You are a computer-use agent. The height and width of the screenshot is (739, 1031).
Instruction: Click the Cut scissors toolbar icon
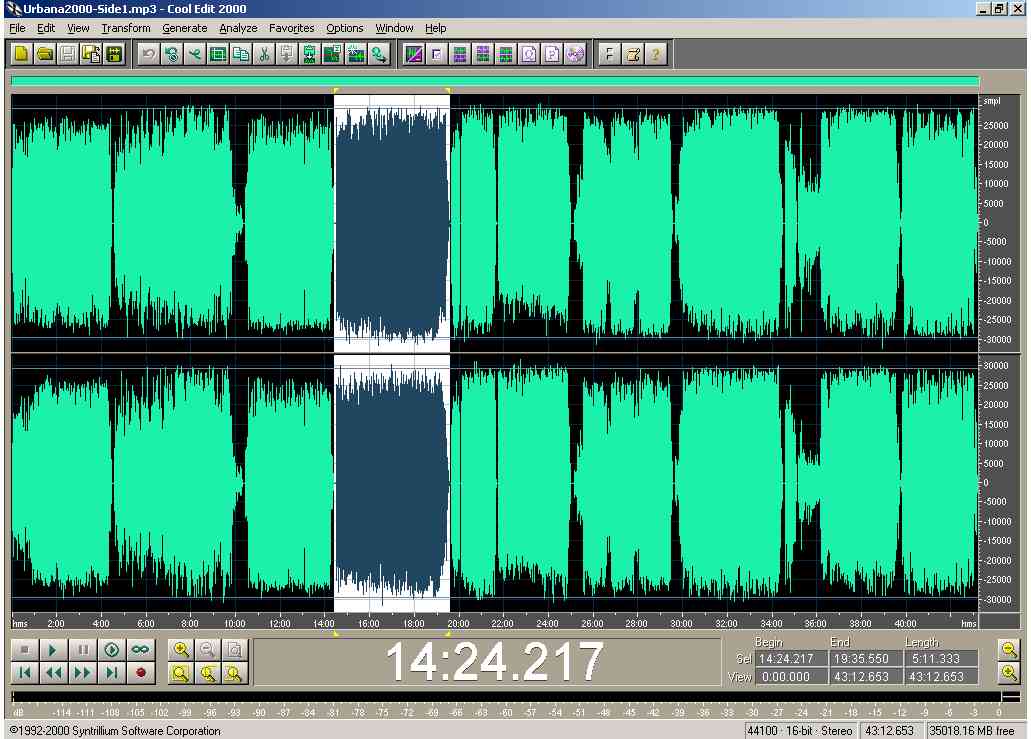[x=265, y=54]
